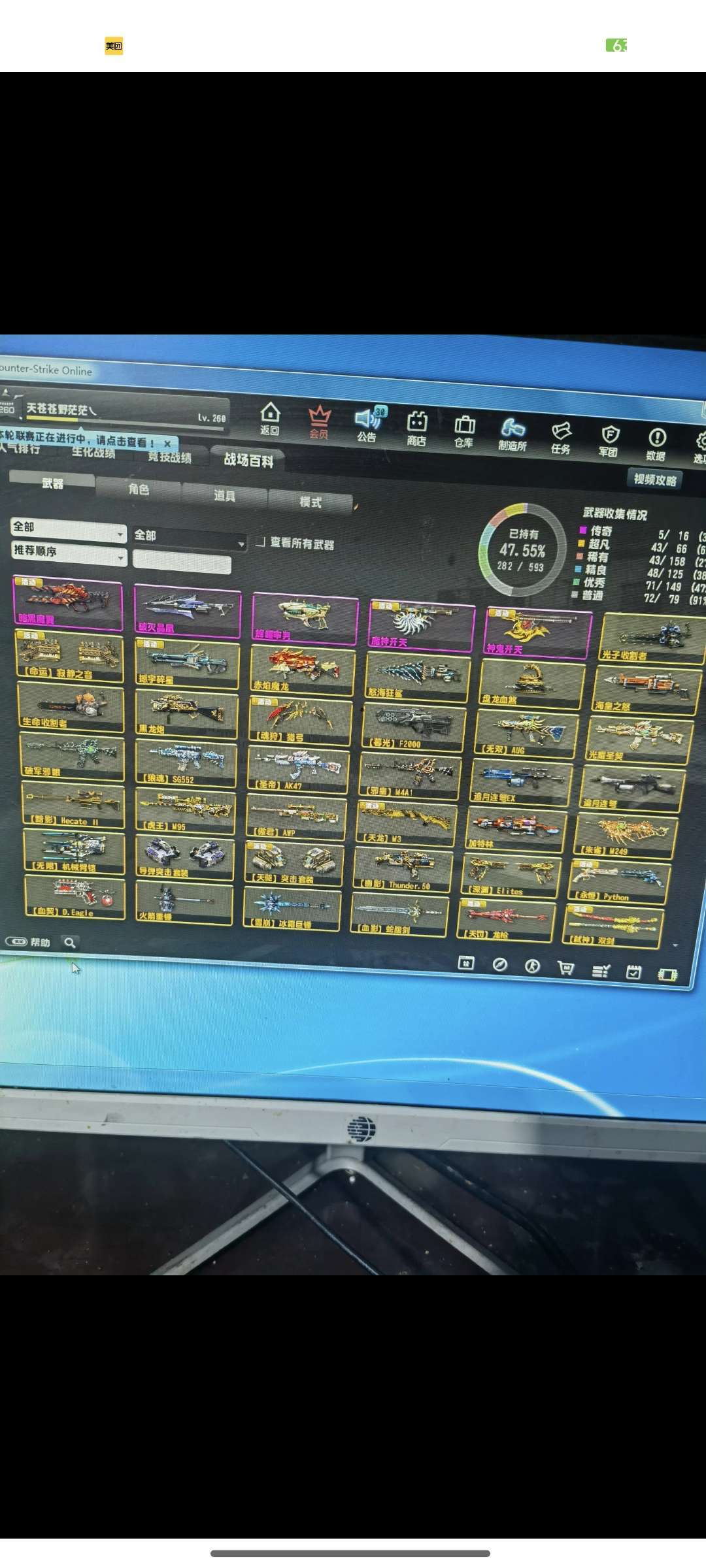Click the framed box icon in bottom toolbar

point(466,962)
